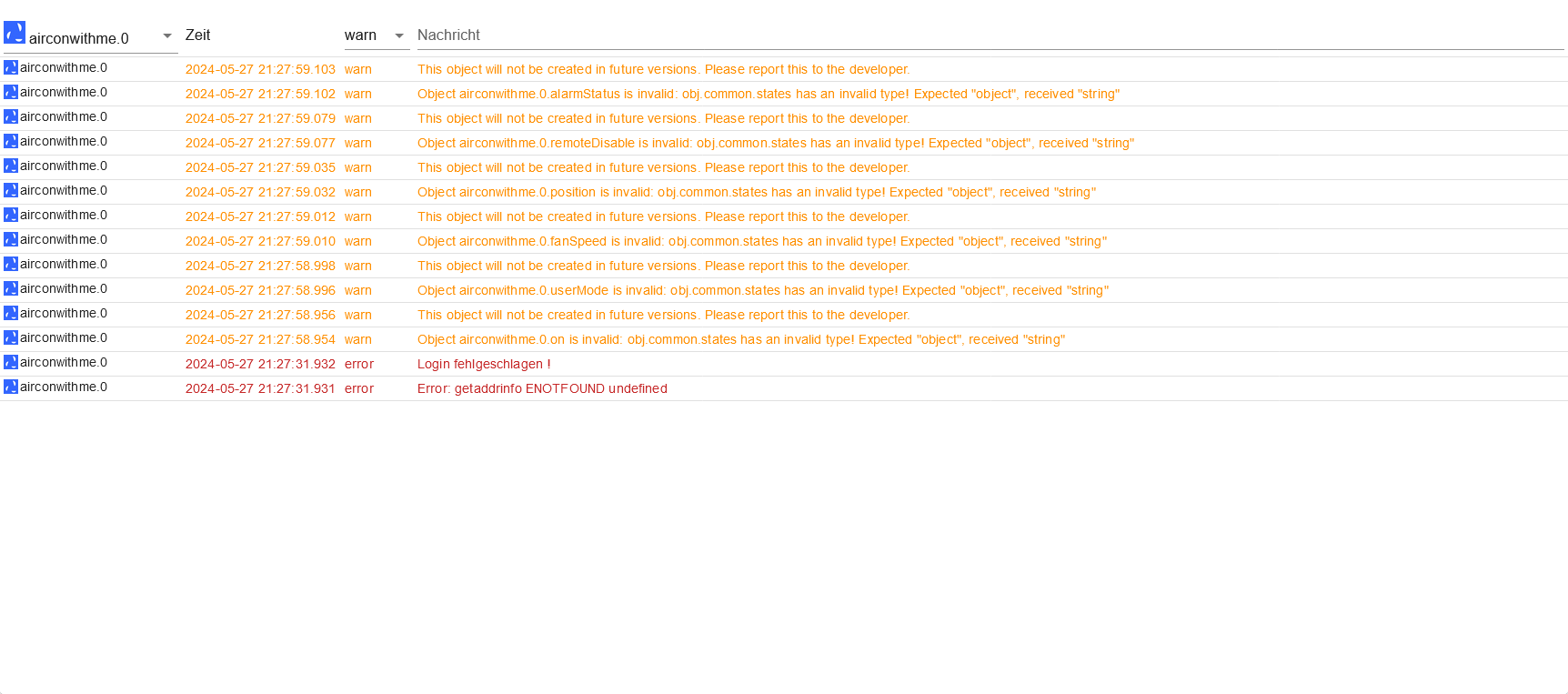Click the adapter icon in row 21:27:59.077
The height and width of the screenshot is (694, 1568).
[11, 142]
